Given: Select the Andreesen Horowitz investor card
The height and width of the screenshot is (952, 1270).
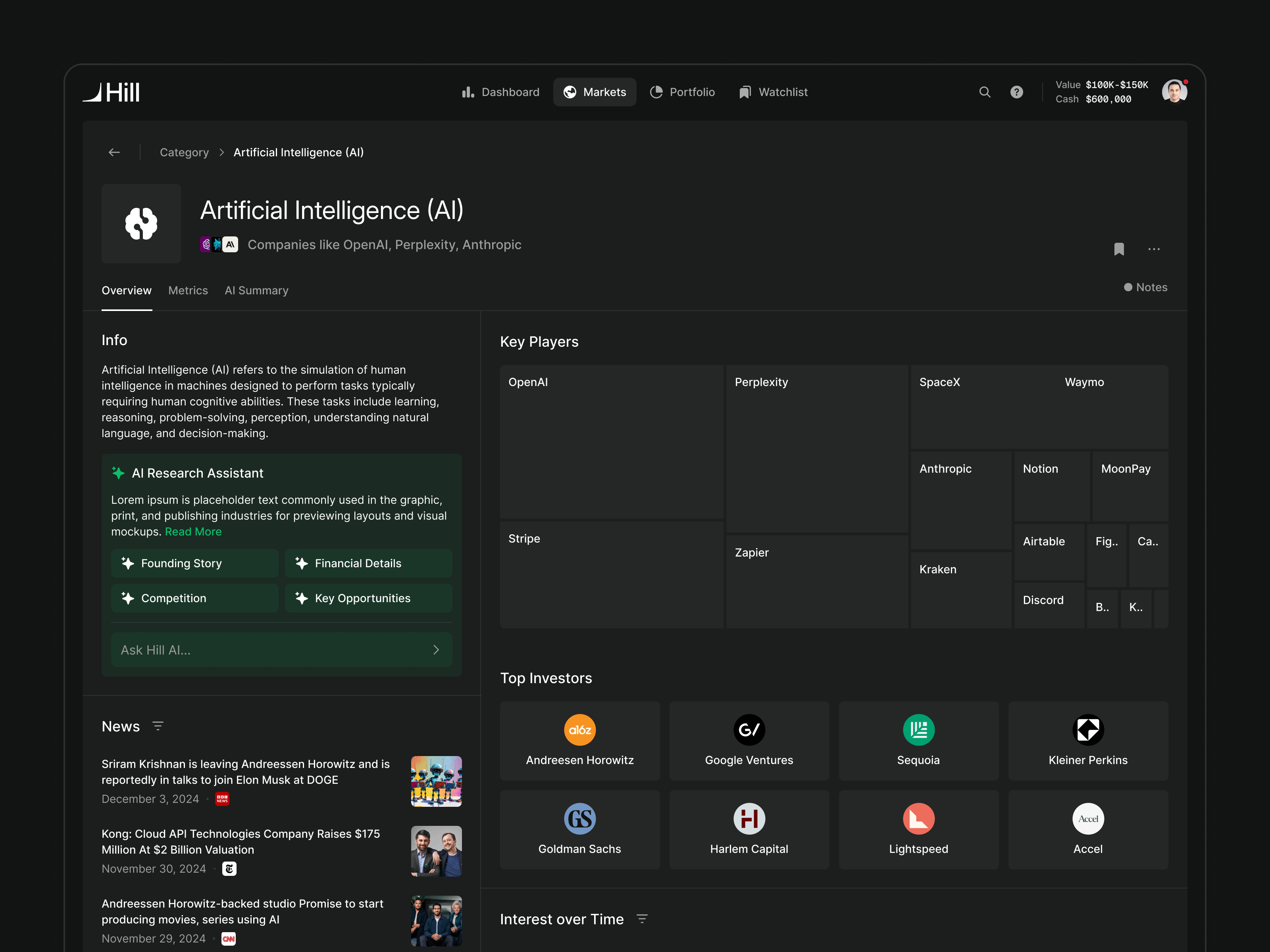Looking at the screenshot, I should pyautogui.click(x=579, y=740).
